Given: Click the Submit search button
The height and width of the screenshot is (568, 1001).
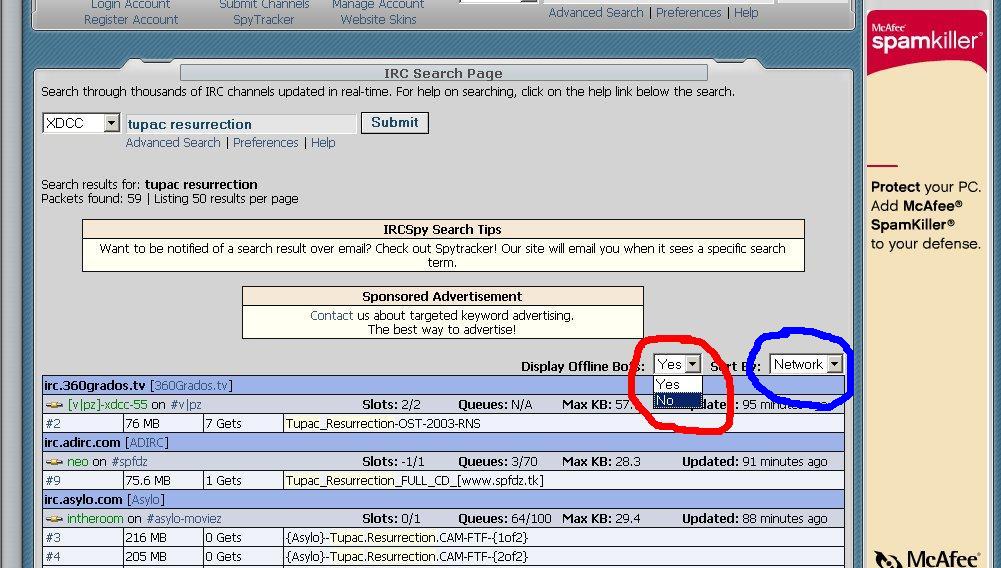Looking at the screenshot, I should tap(395, 123).
